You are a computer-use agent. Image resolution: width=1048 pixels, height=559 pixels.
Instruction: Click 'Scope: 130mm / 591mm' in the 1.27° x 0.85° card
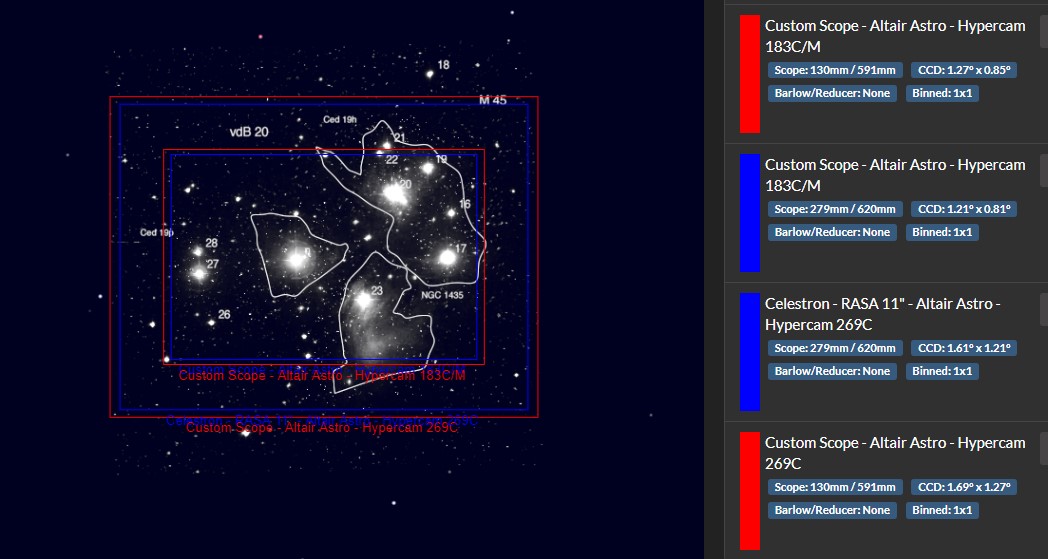pyautogui.click(x=835, y=70)
